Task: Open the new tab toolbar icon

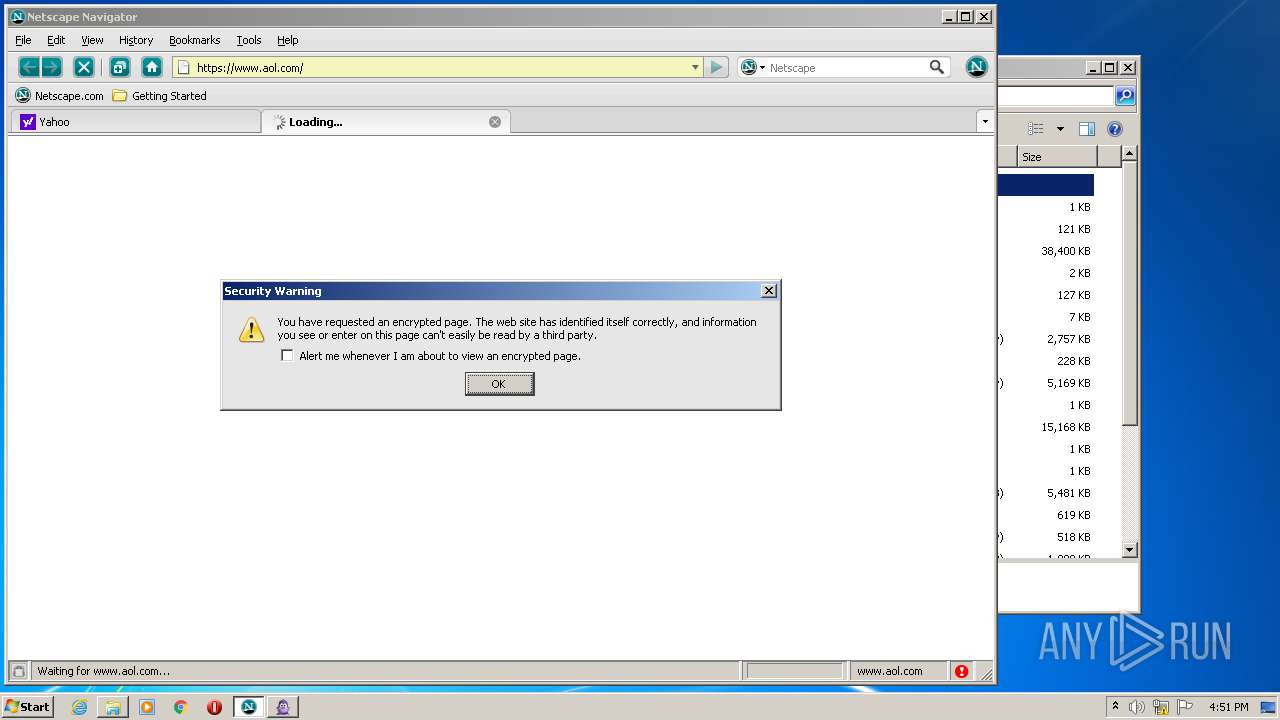Action: pyautogui.click(x=119, y=67)
